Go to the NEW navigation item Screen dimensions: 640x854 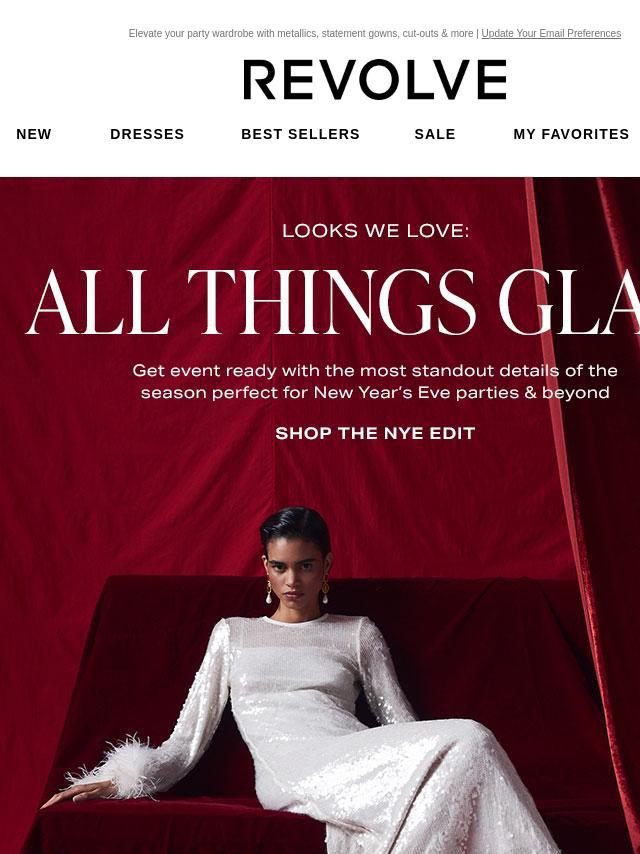tap(34, 134)
